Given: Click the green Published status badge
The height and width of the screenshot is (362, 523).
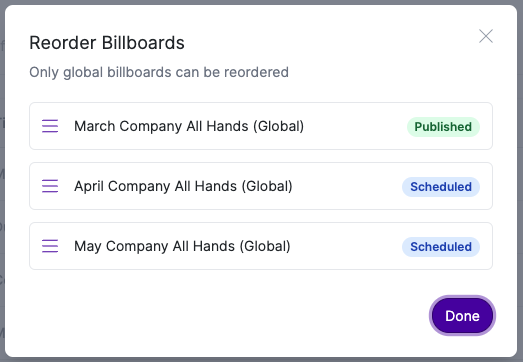Looking at the screenshot, I should pos(443,127).
